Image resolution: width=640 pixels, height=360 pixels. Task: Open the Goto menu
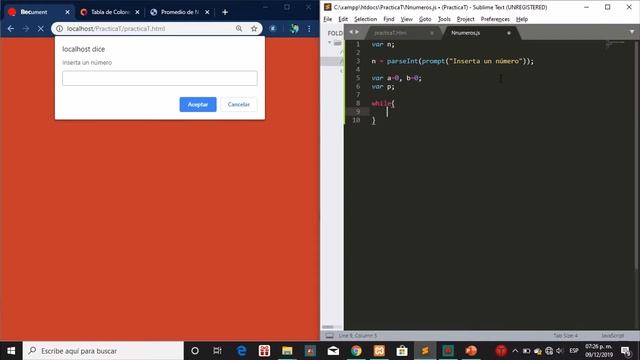425,19
